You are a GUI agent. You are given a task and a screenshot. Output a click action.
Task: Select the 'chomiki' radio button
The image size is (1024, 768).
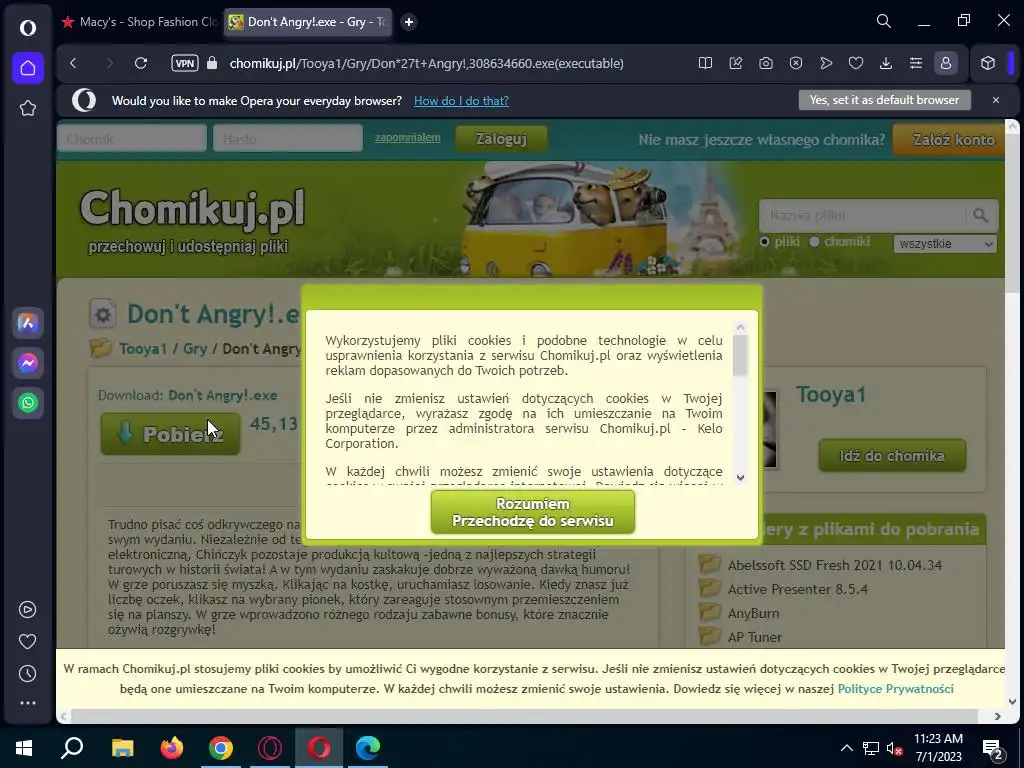click(814, 242)
